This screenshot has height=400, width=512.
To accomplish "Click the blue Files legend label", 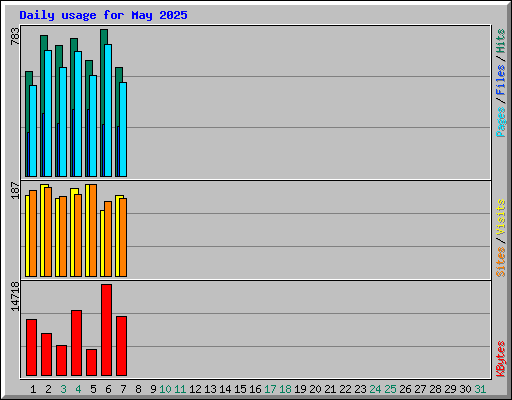I will (x=501, y=80).
